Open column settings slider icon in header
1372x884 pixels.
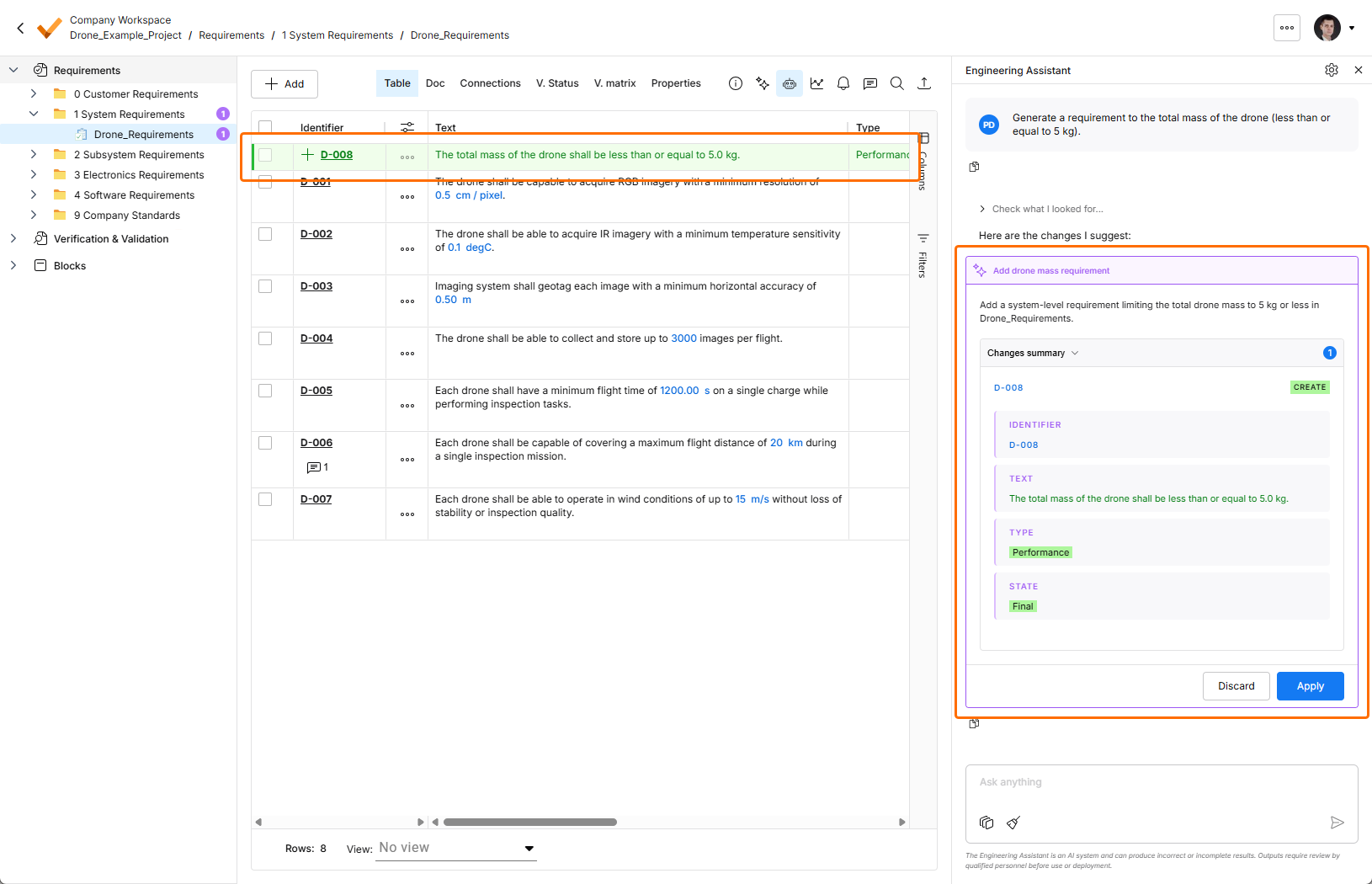click(407, 127)
